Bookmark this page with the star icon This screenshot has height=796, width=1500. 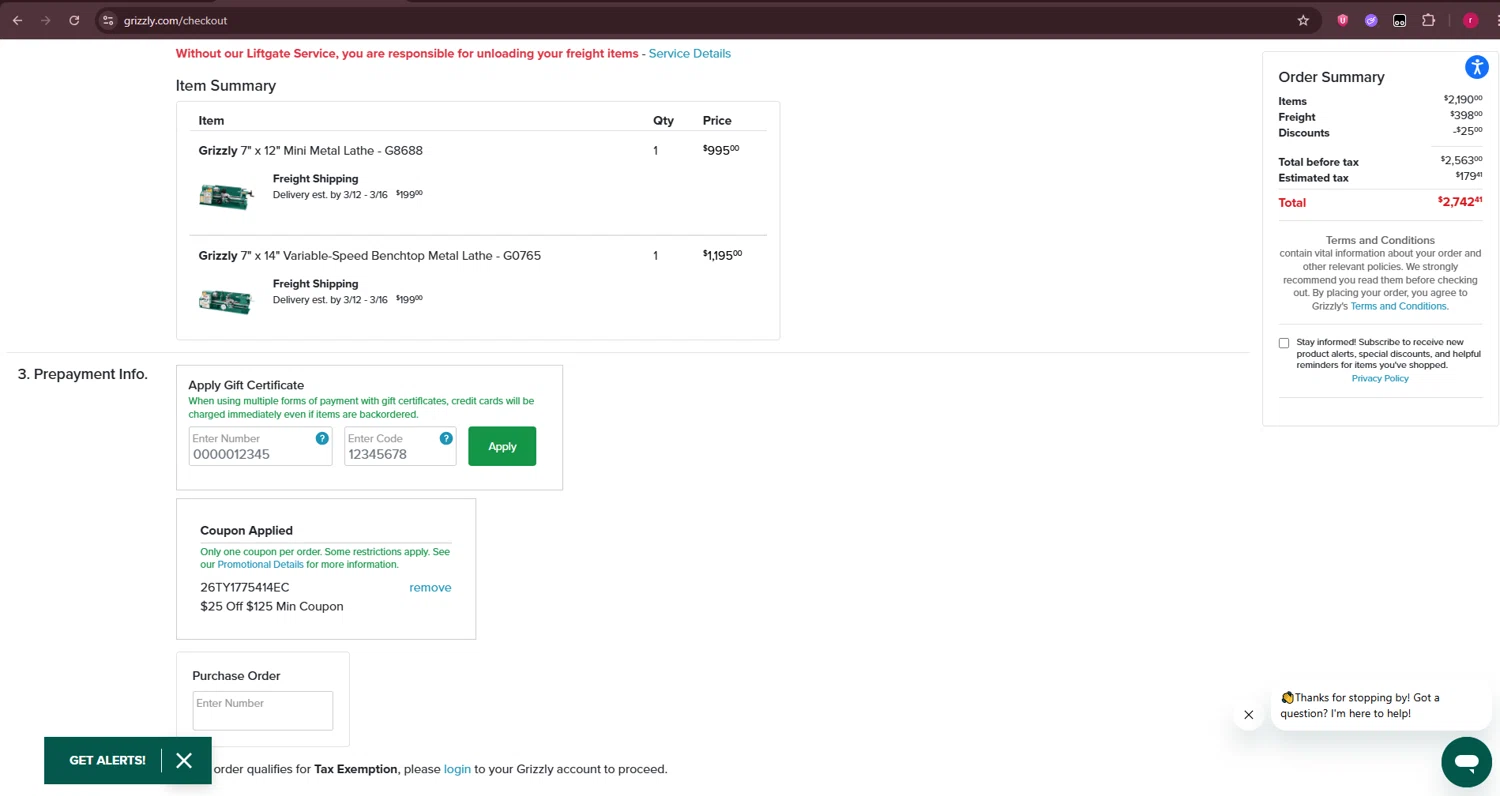point(1303,20)
